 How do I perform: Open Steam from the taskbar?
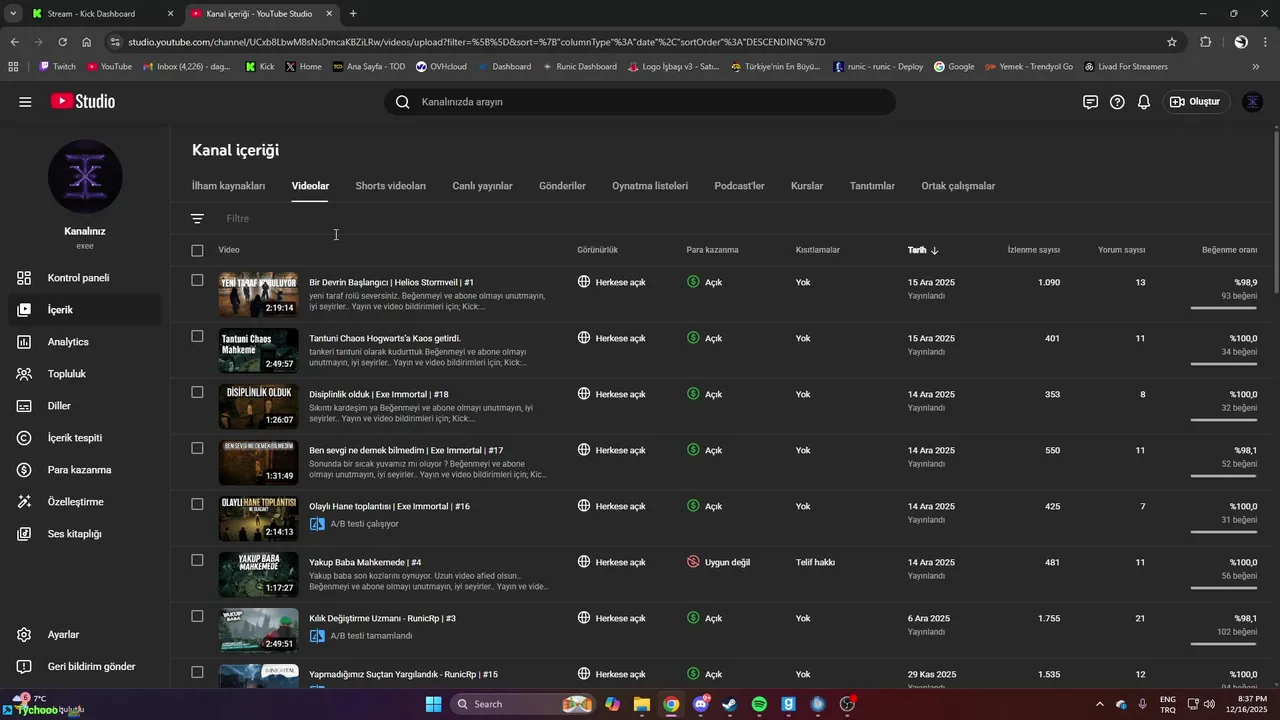click(730, 704)
